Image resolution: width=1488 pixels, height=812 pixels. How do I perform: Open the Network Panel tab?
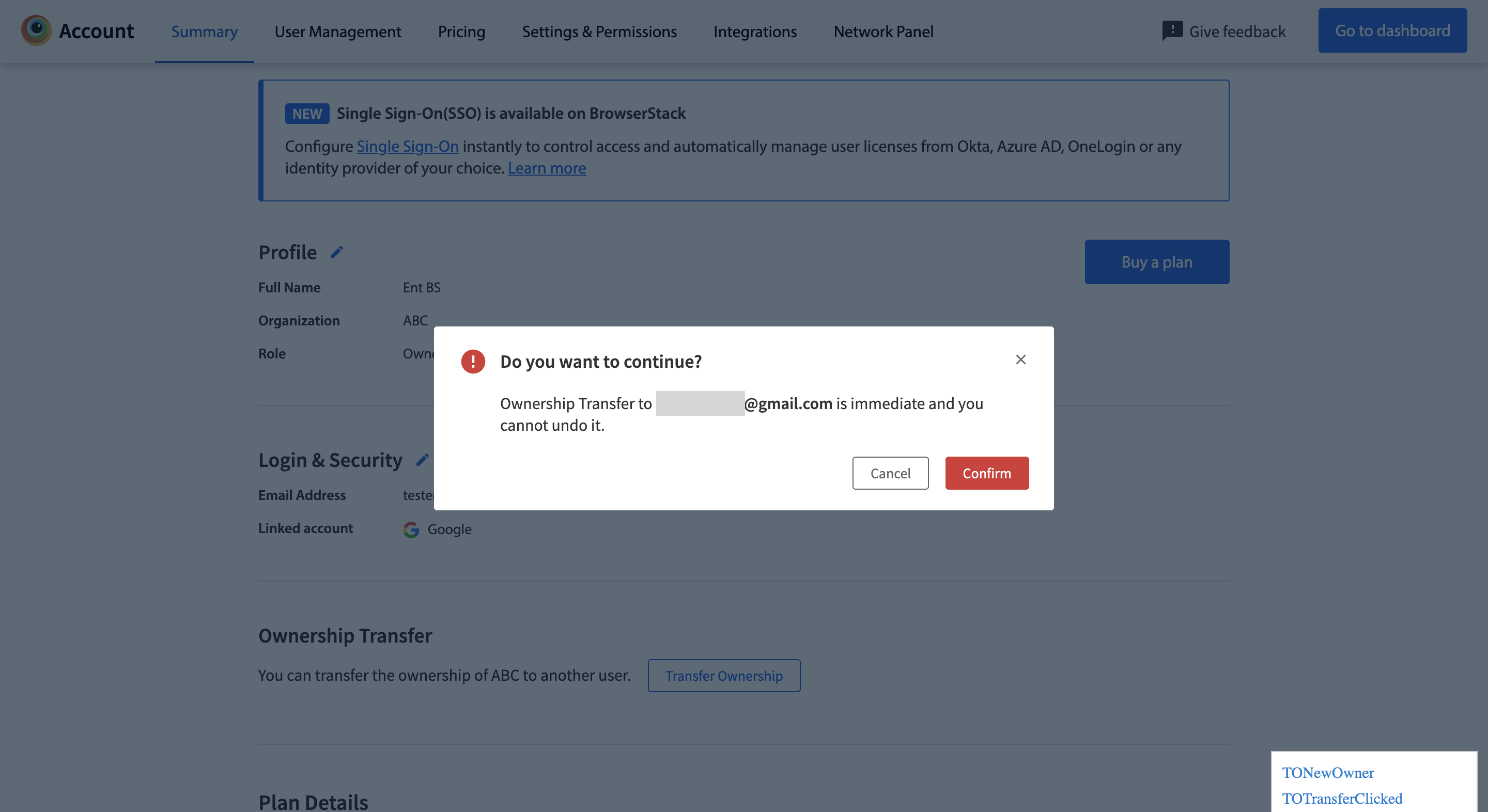click(x=883, y=31)
